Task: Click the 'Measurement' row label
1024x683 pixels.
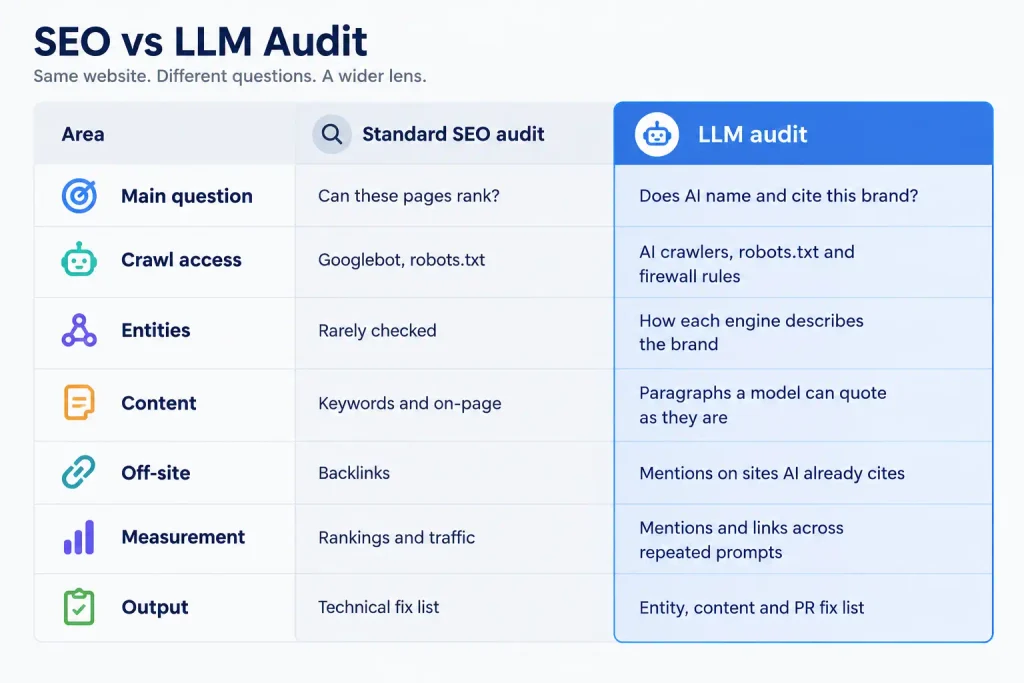Action: pos(184,537)
